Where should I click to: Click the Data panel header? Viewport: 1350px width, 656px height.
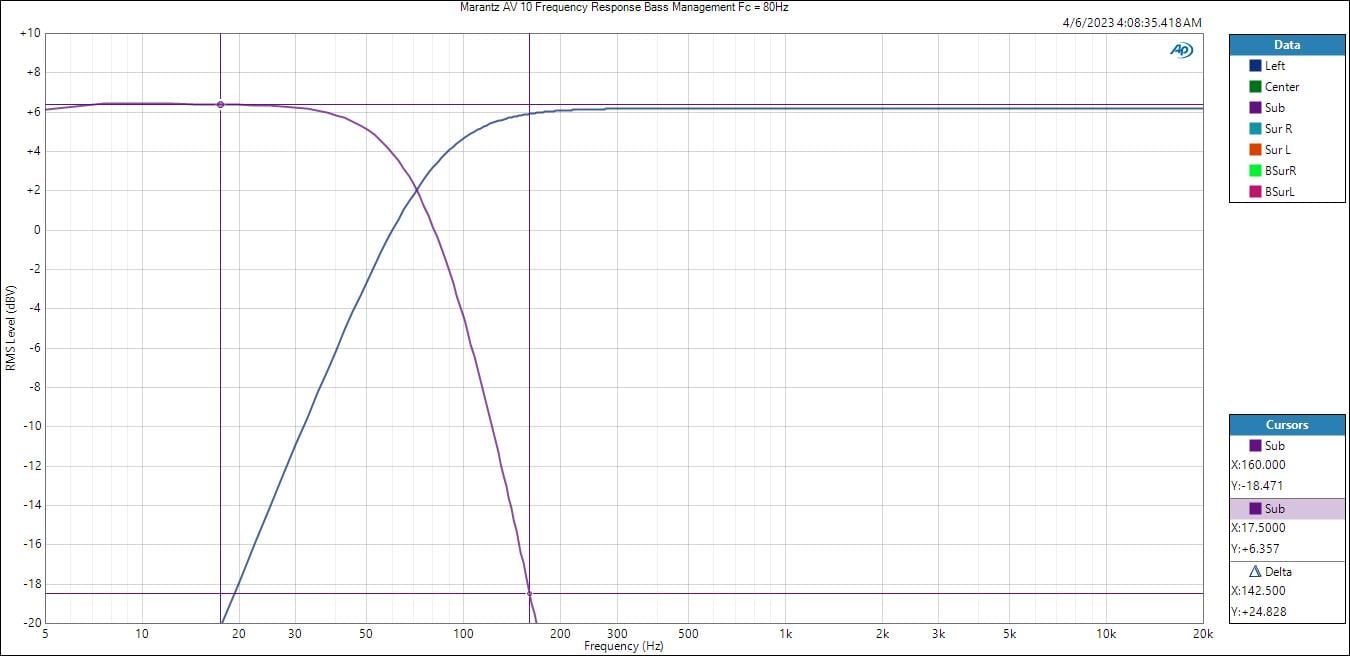coord(1286,45)
